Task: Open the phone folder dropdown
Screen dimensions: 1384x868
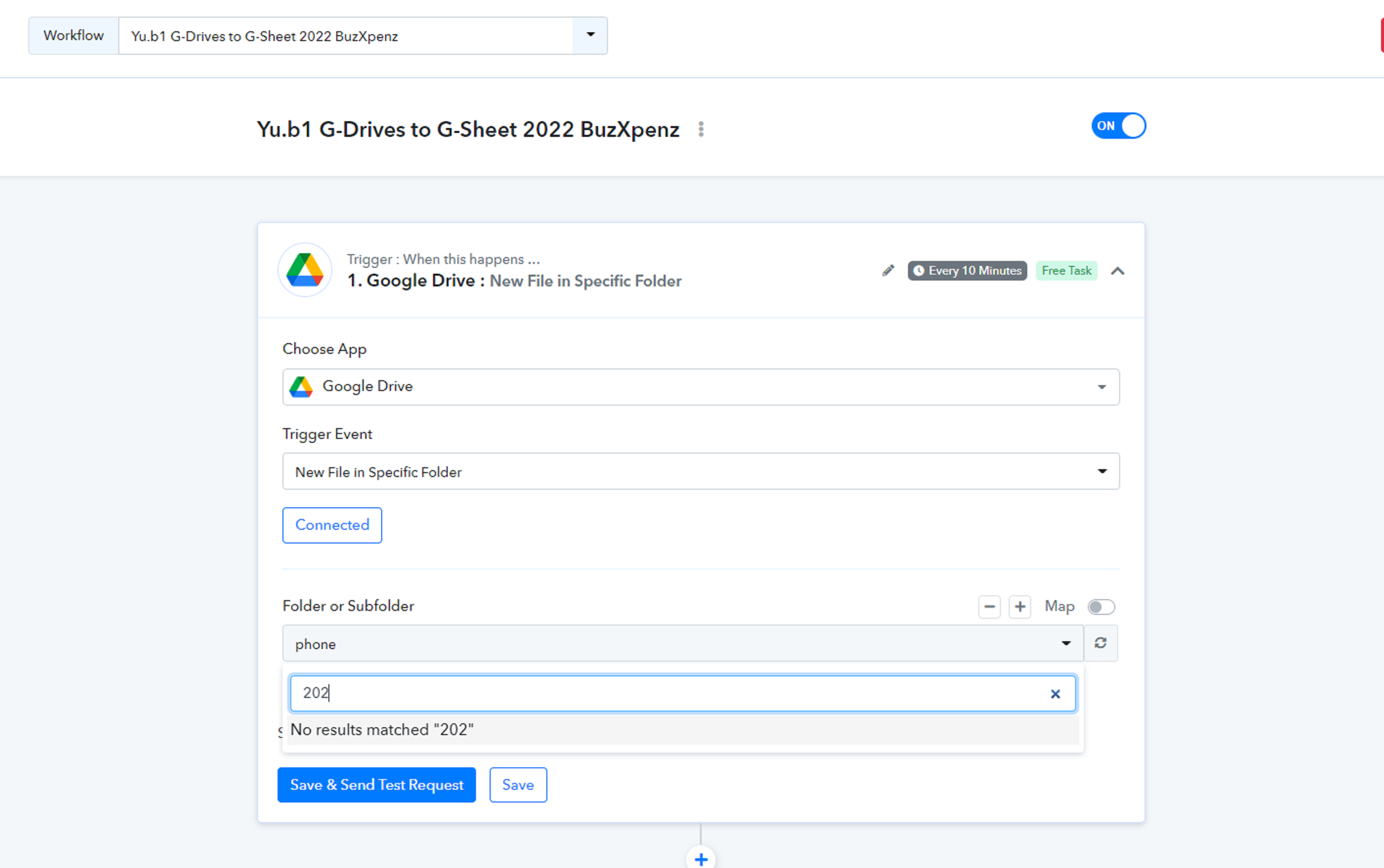Action: click(x=683, y=643)
